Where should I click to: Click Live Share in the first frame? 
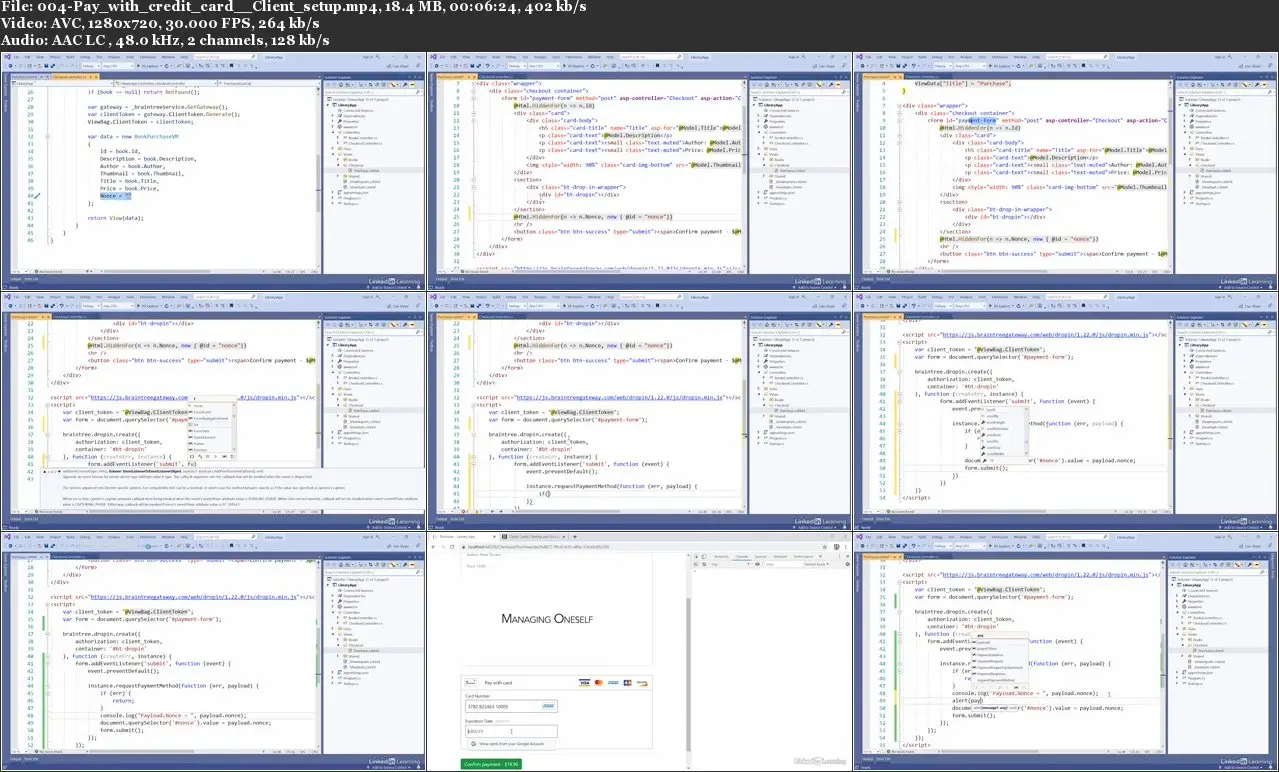[400, 67]
